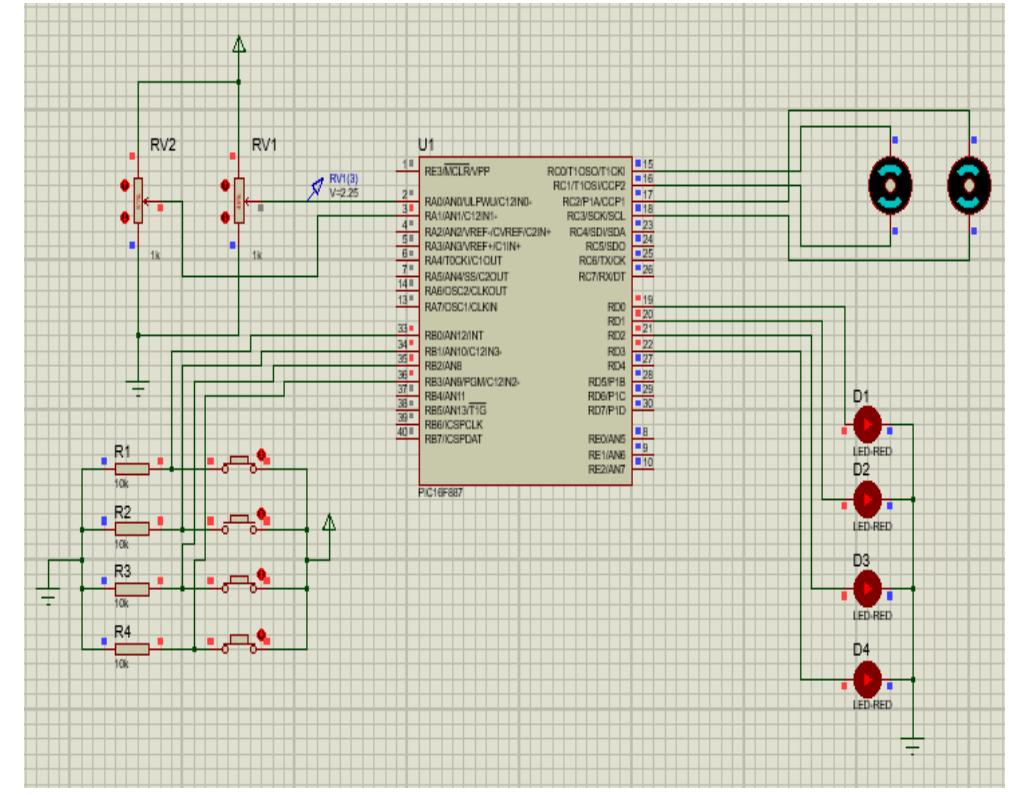Select resistor R2
1018x795 pixels.
click(x=132, y=530)
